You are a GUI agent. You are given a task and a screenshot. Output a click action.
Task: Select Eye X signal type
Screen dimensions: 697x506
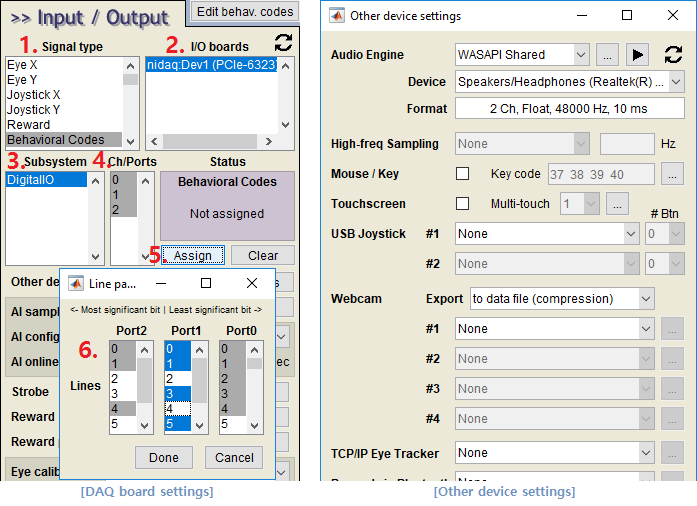click(64, 65)
